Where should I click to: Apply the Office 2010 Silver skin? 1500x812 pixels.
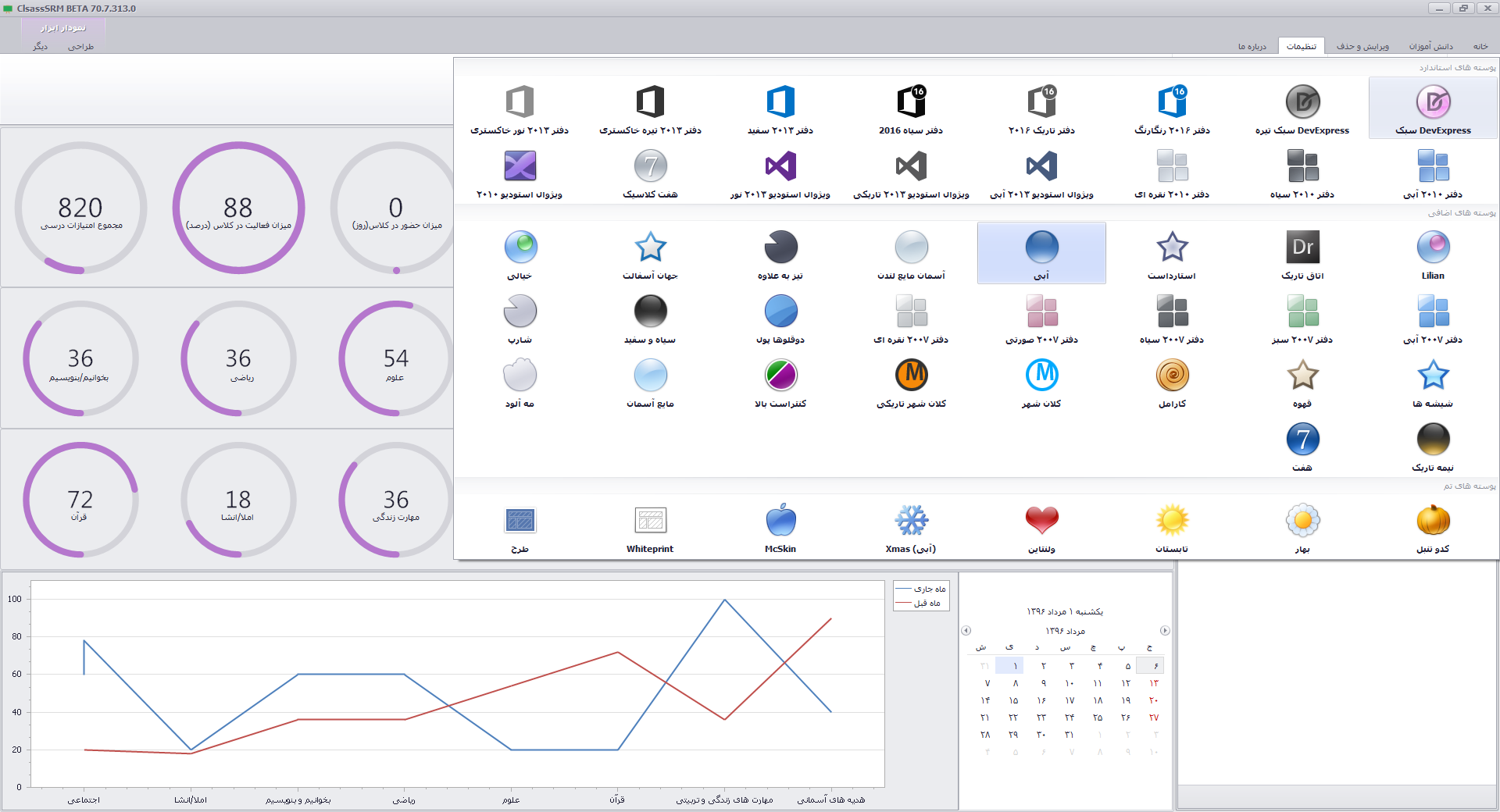coord(1172,173)
